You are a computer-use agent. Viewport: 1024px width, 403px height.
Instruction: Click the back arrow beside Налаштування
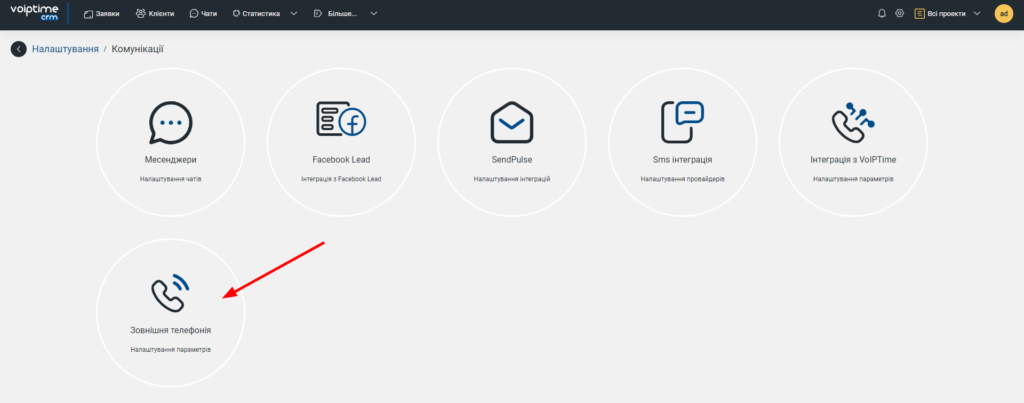coord(18,49)
